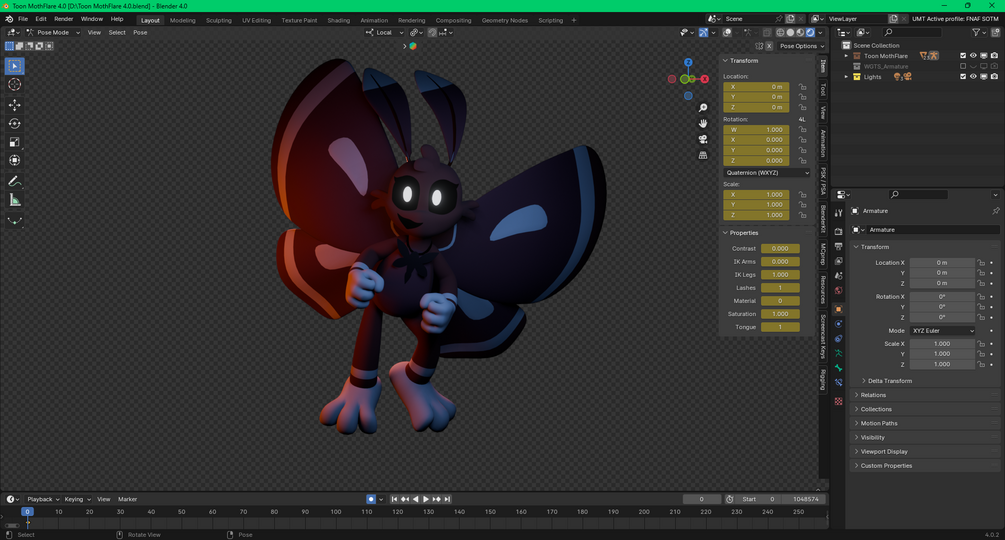Click the current frame number field
The image size is (1005, 540).
[701, 499]
